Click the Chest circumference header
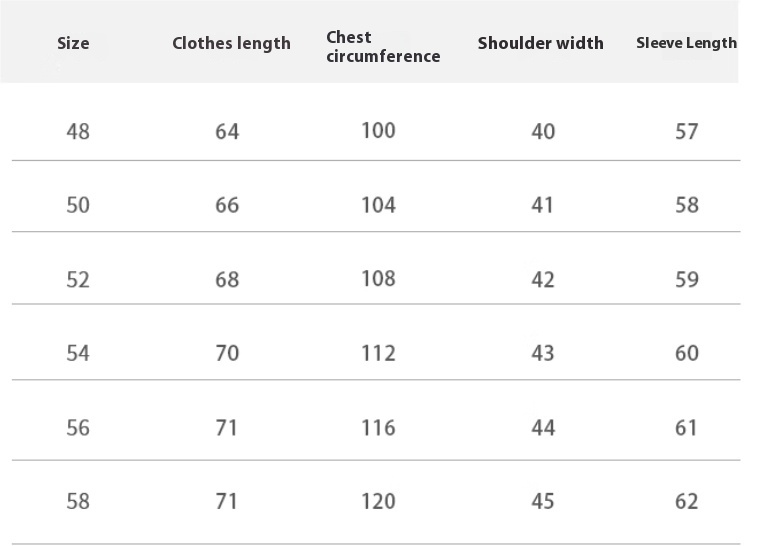Image resolution: width=784 pixels, height=546 pixels. coord(383,46)
